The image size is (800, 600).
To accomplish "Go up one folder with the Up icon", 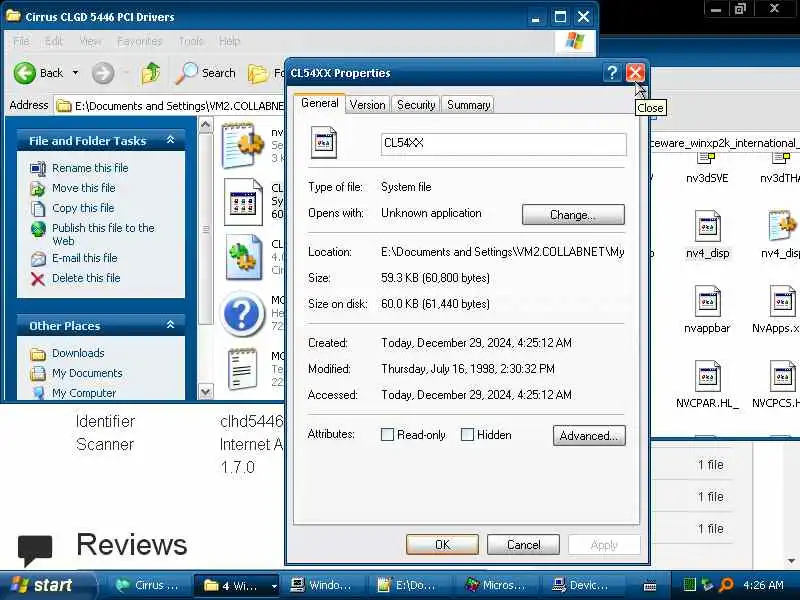I will pos(151,73).
